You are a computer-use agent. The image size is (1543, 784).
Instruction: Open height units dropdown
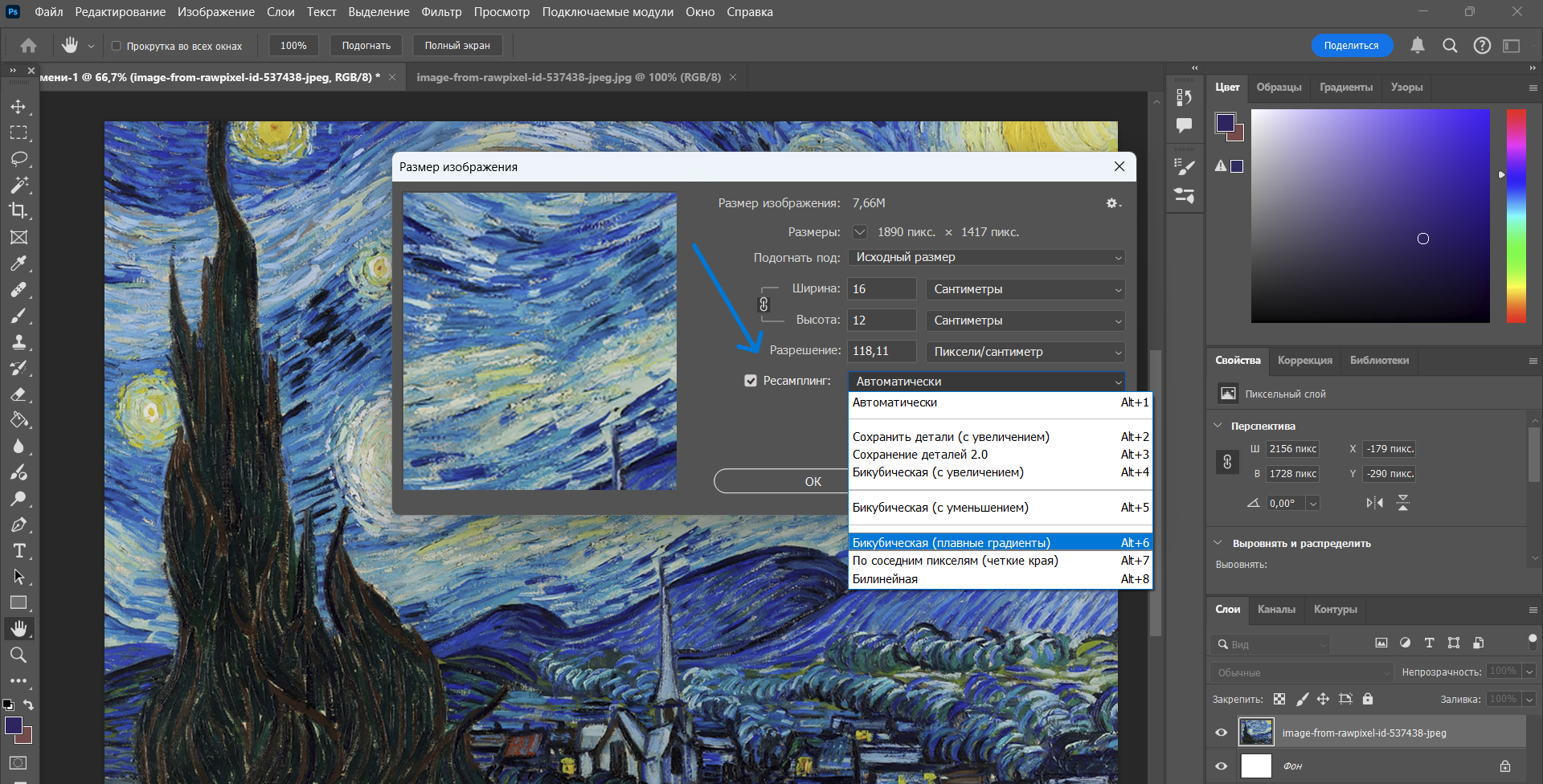coord(1025,321)
